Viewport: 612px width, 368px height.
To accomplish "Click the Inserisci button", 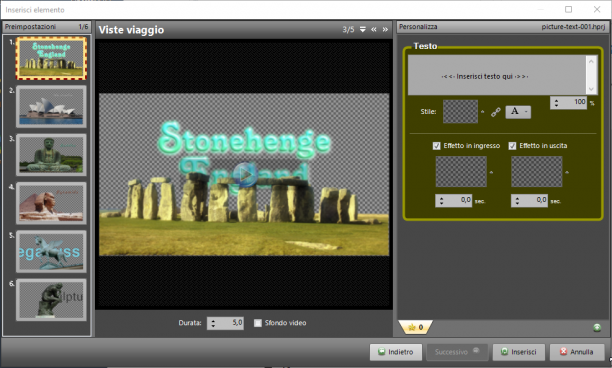I will 518,352.
